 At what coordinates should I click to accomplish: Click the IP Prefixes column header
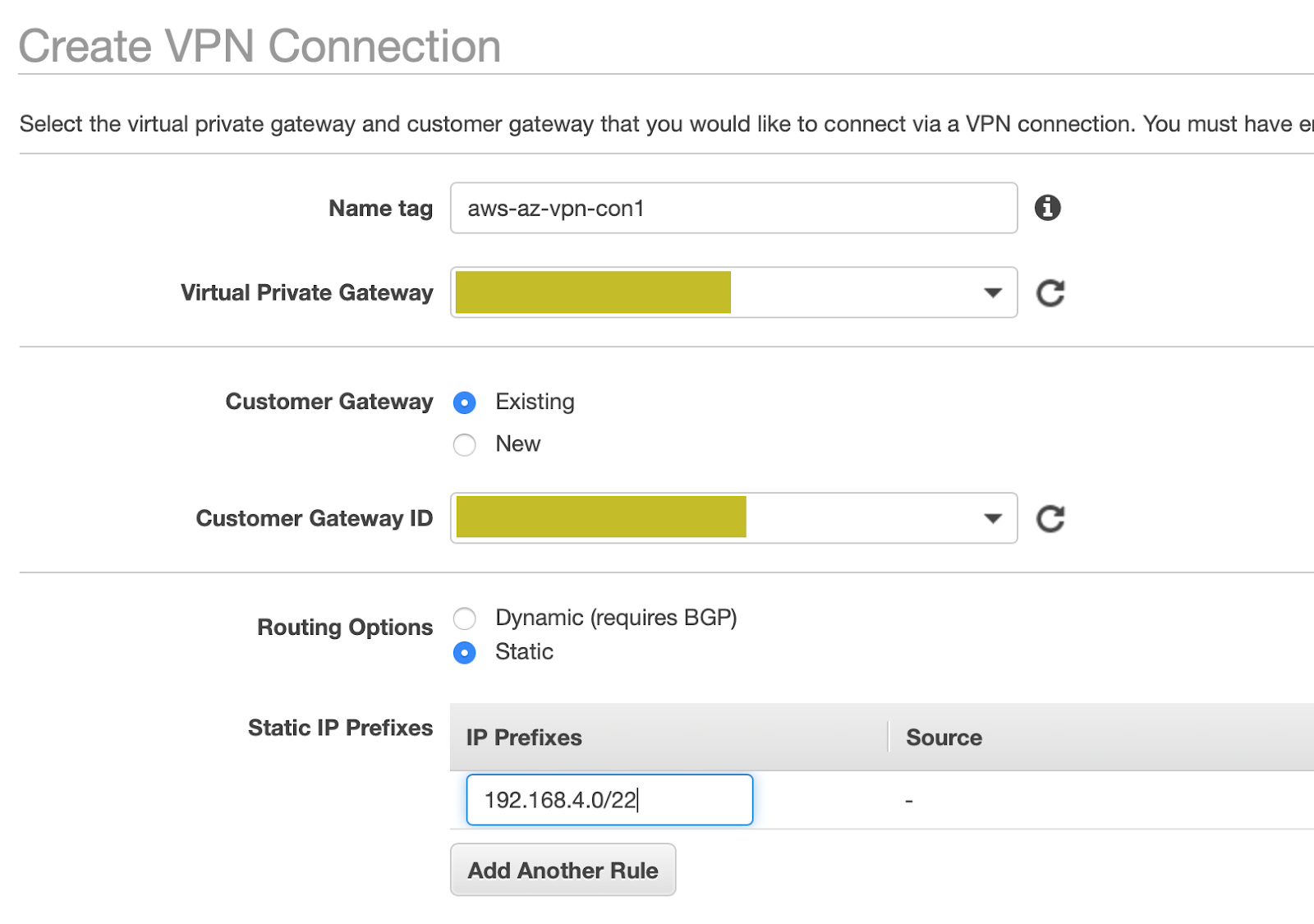(x=524, y=738)
